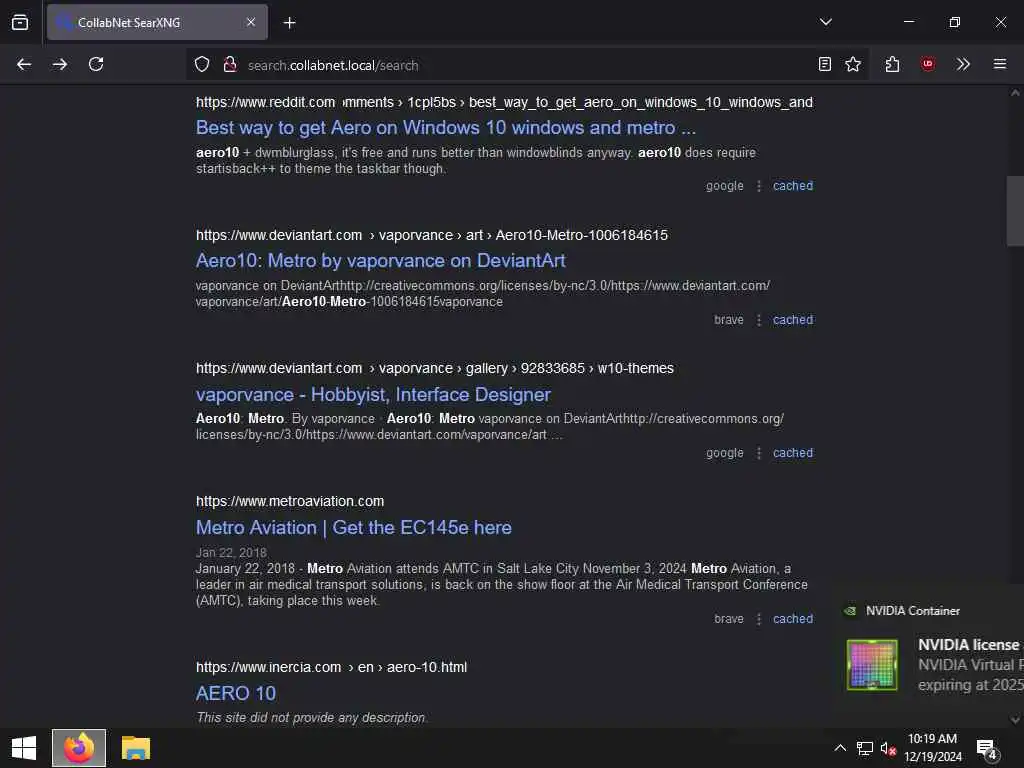1024x768 pixels.
Task: Click the page vertical scrollbar thumb
Action: click(x=1015, y=210)
